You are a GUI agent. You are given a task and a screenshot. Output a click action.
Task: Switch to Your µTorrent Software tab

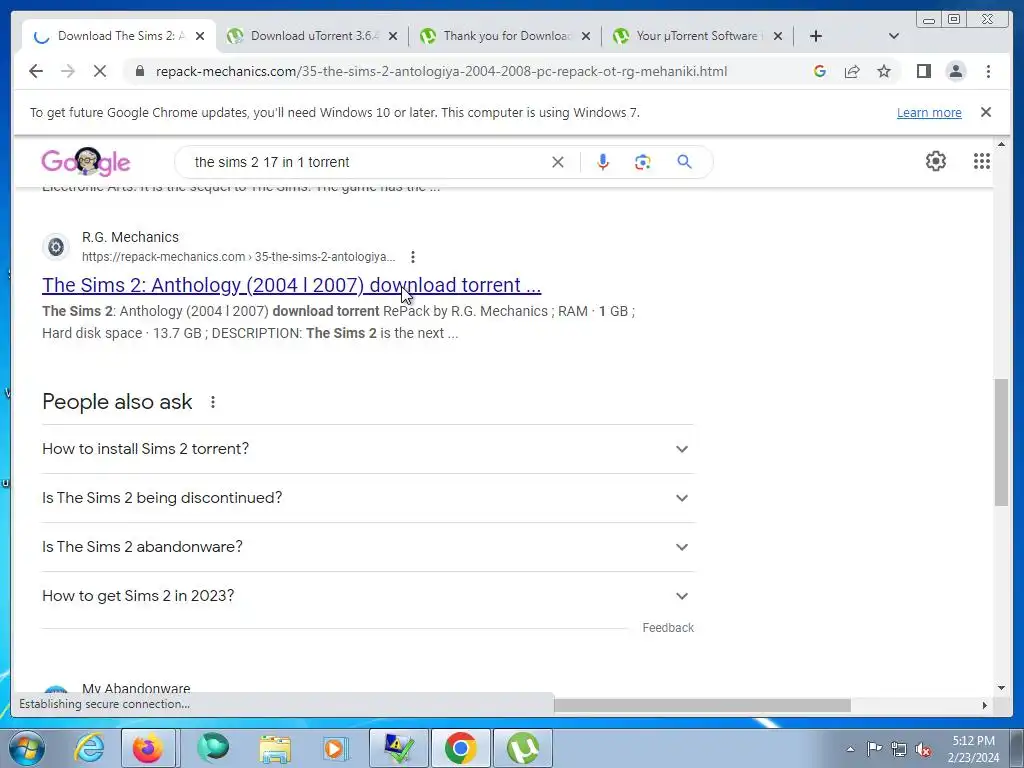[x=699, y=36]
